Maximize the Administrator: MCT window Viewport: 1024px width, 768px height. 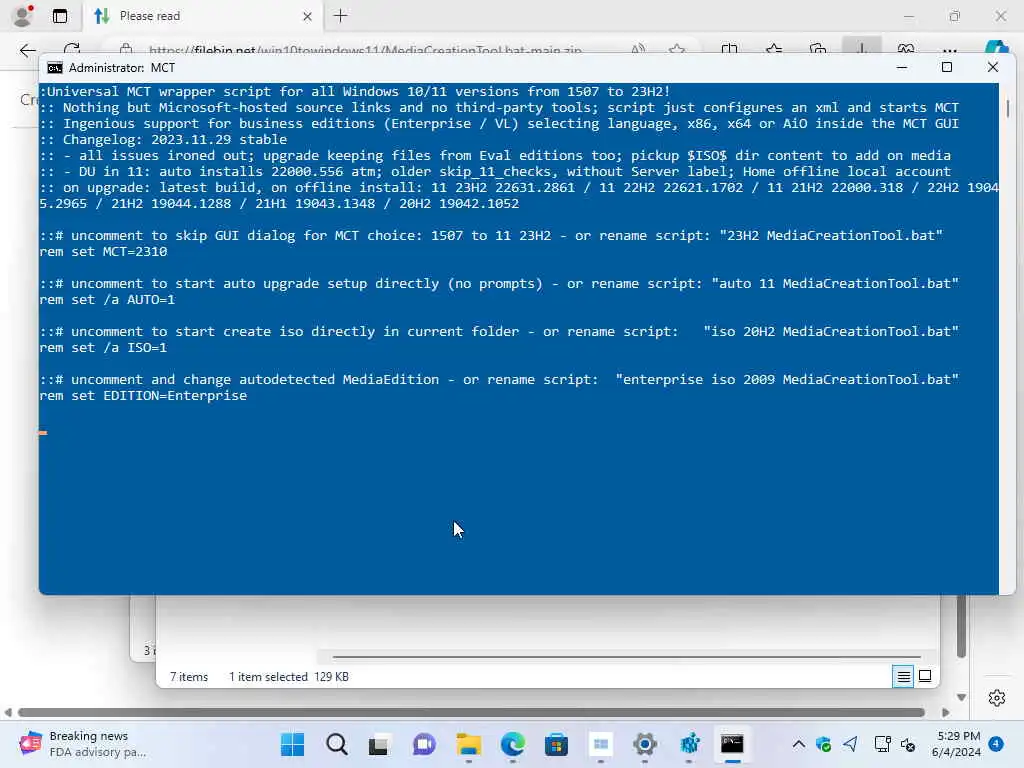click(x=947, y=67)
